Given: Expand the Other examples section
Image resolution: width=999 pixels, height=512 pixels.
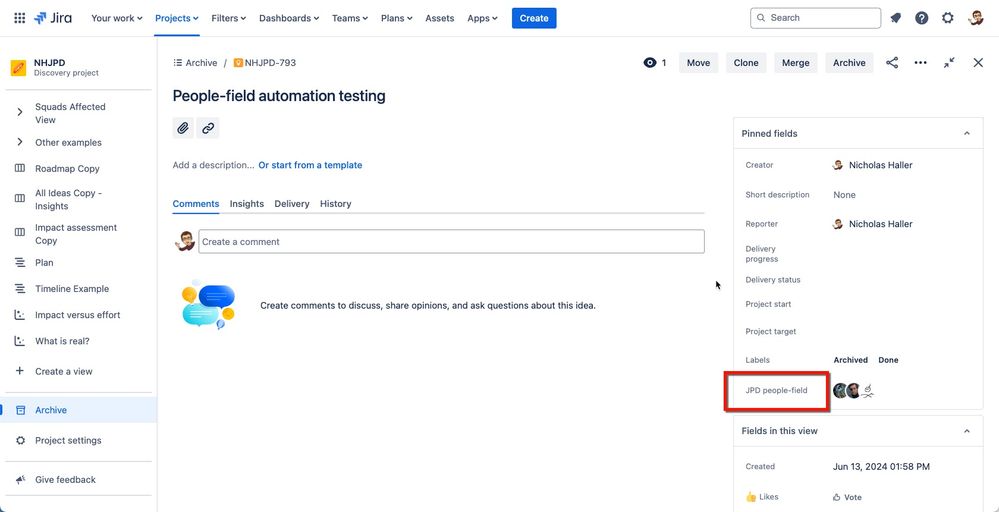Looking at the screenshot, I should 20,142.
